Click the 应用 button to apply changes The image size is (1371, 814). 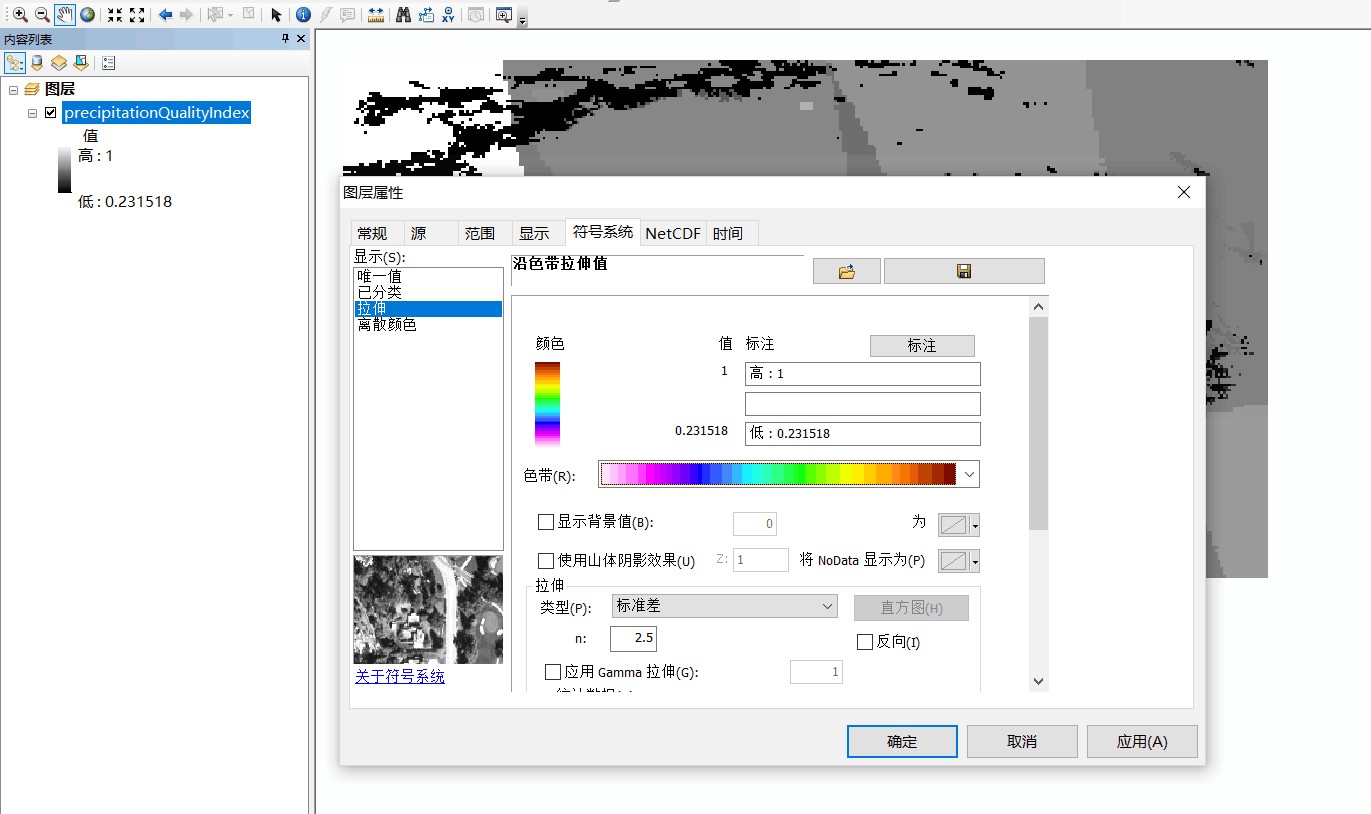pos(1141,740)
